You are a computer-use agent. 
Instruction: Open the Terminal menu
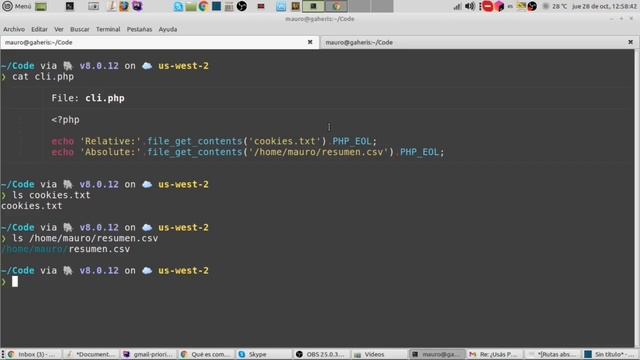tap(108, 29)
